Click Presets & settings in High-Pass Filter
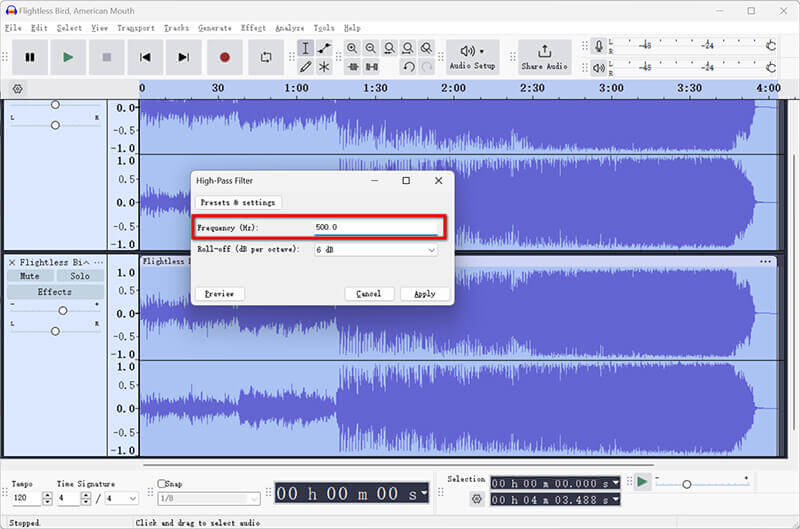 coord(238,203)
